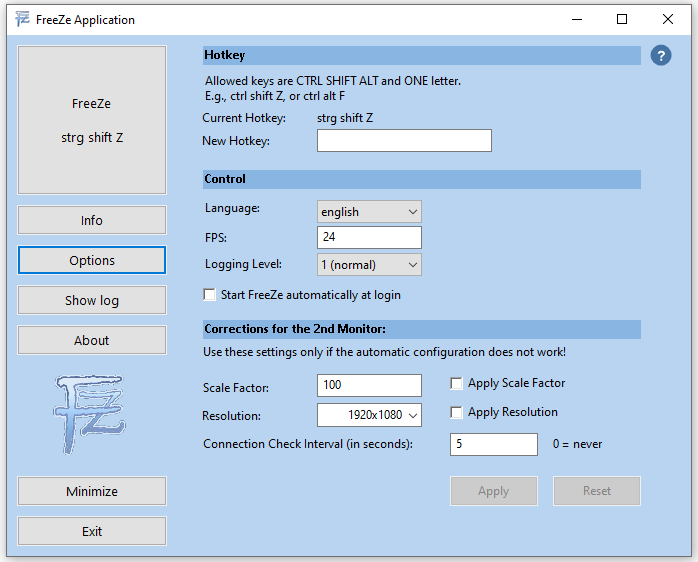The width and height of the screenshot is (698, 562).
Task: Click the Connection Check Interval field
Action: point(494,444)
